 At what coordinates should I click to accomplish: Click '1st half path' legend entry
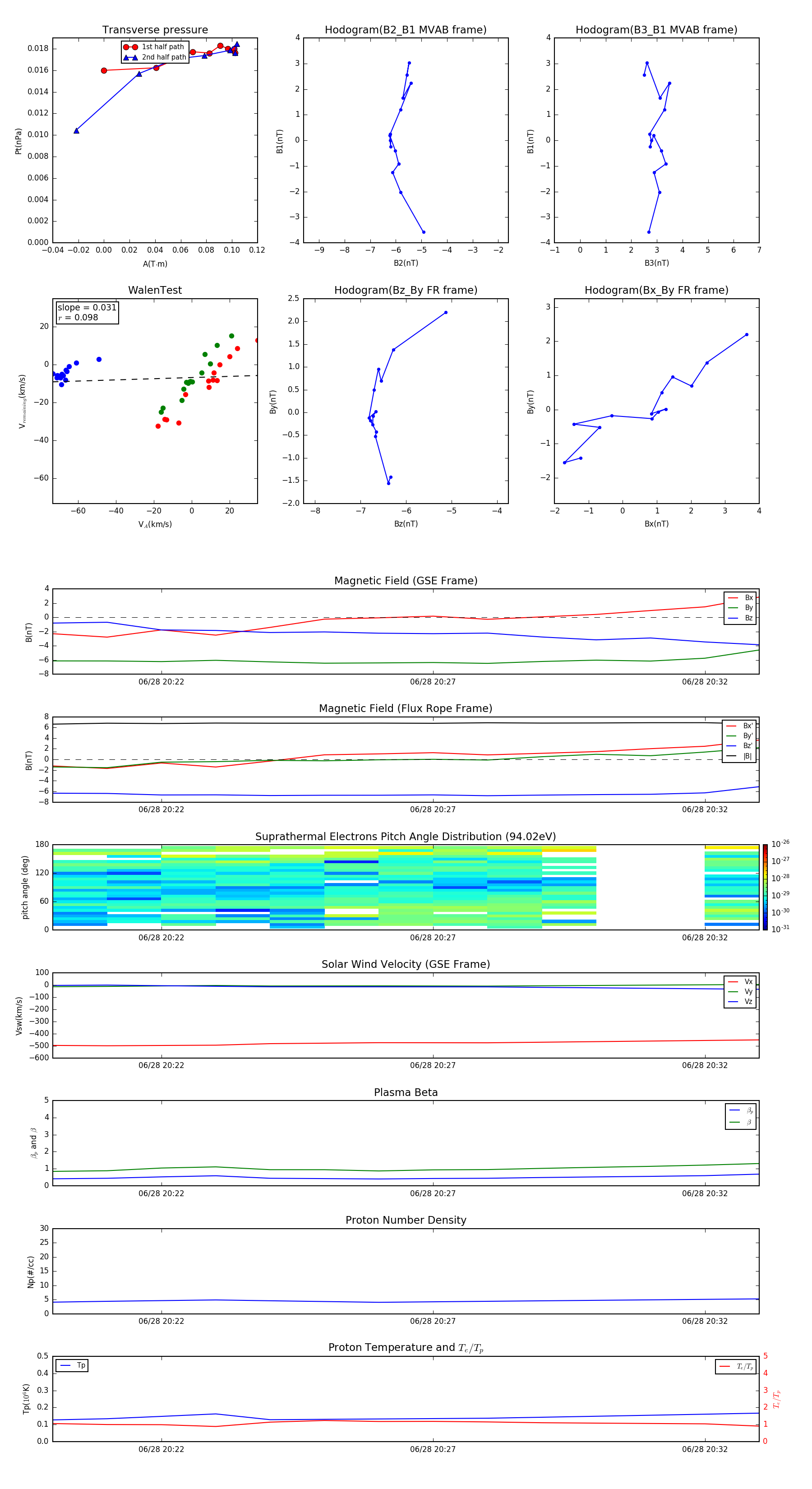[x=154, y=47]
